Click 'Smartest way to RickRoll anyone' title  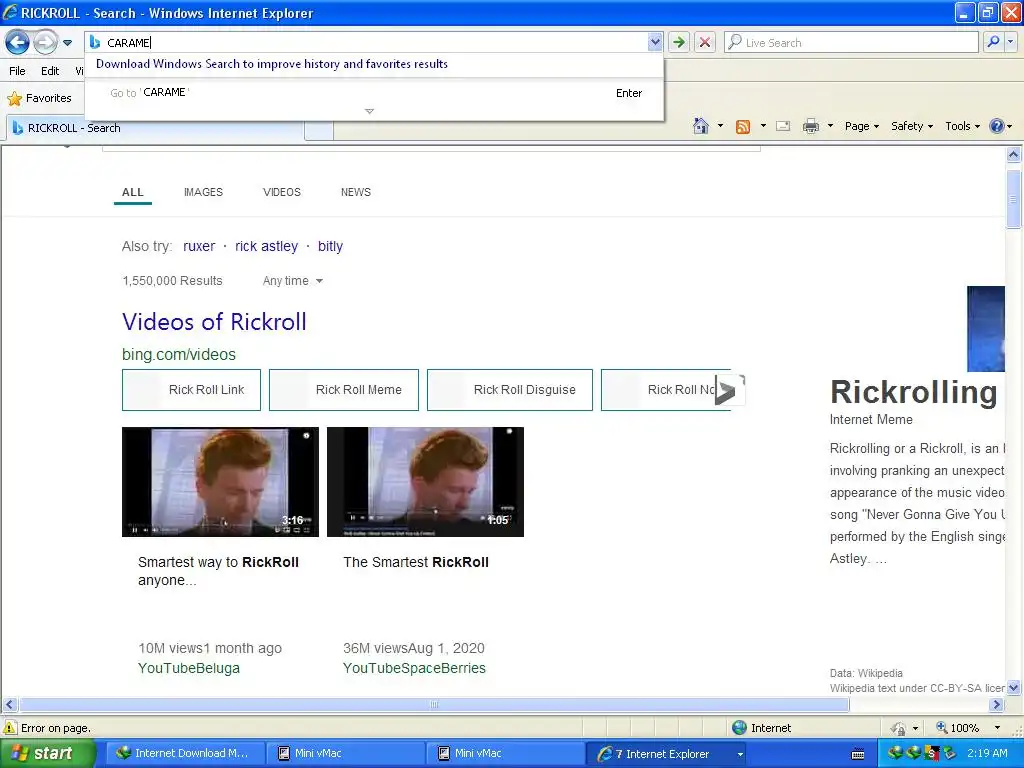click(218, 571)
